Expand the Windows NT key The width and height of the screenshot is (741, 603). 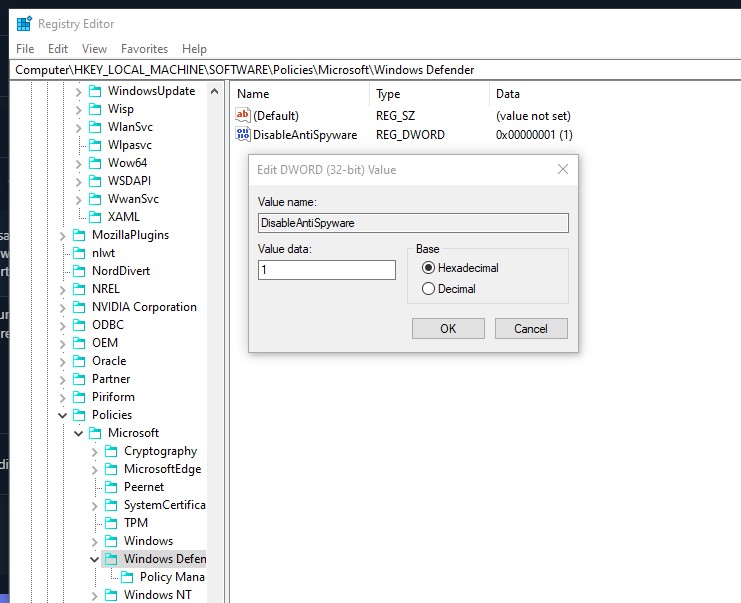click(95, 595)
